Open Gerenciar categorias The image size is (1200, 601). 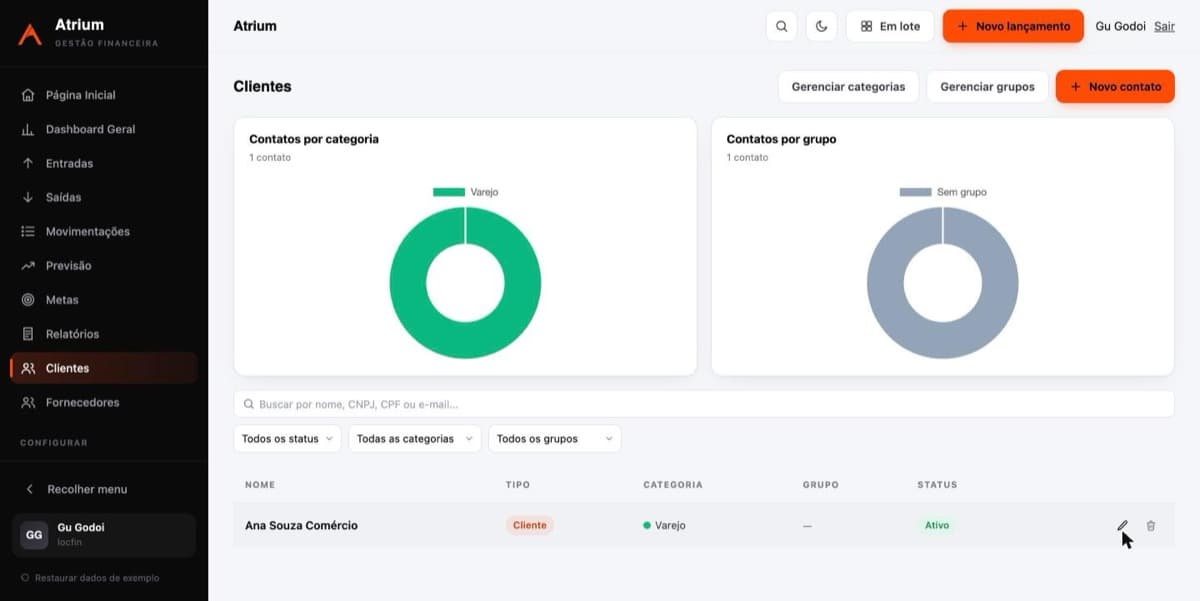click(848, 86)
